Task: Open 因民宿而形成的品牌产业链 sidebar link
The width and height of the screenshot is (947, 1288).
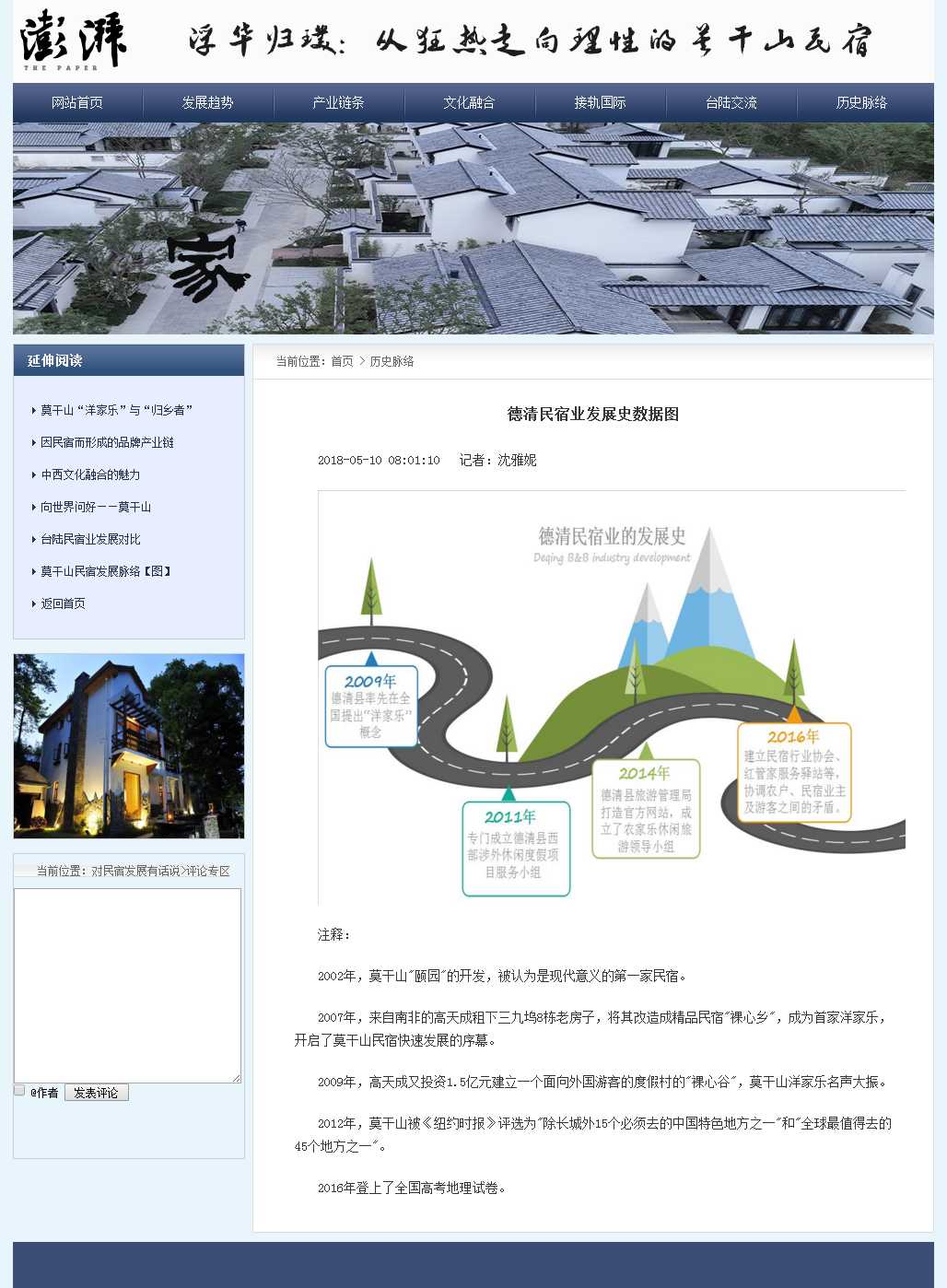Action: tap(107, 443)
